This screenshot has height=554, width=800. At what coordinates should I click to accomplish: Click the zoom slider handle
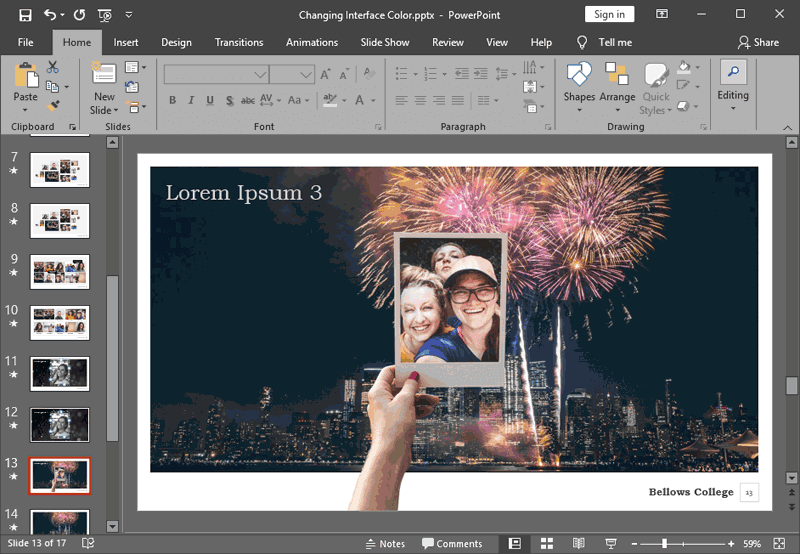pyautogui.click(x=664, y=543)
